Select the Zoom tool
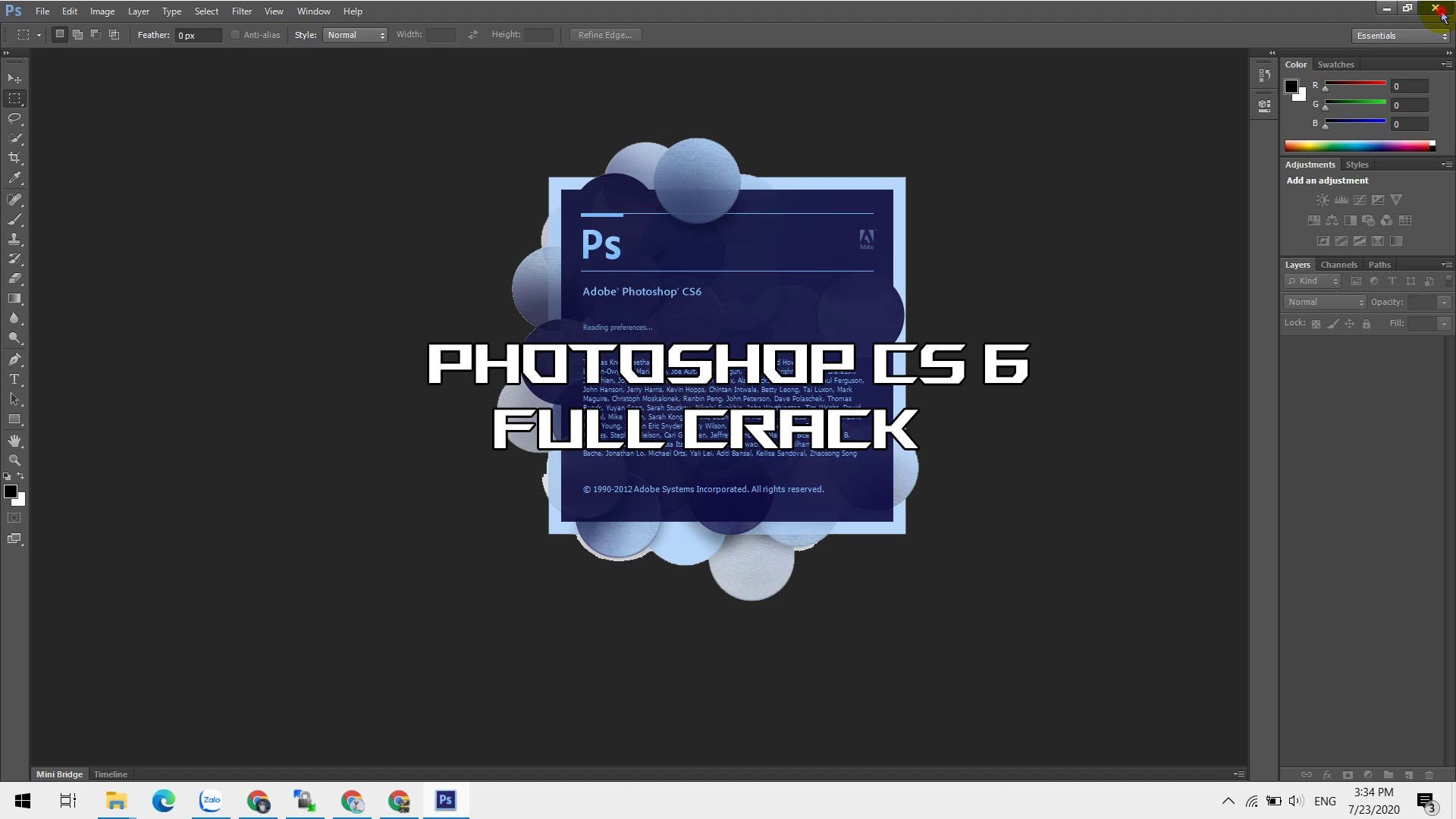Image resolution: width=1456 pixels, height=819 pixels. [14, 460]
